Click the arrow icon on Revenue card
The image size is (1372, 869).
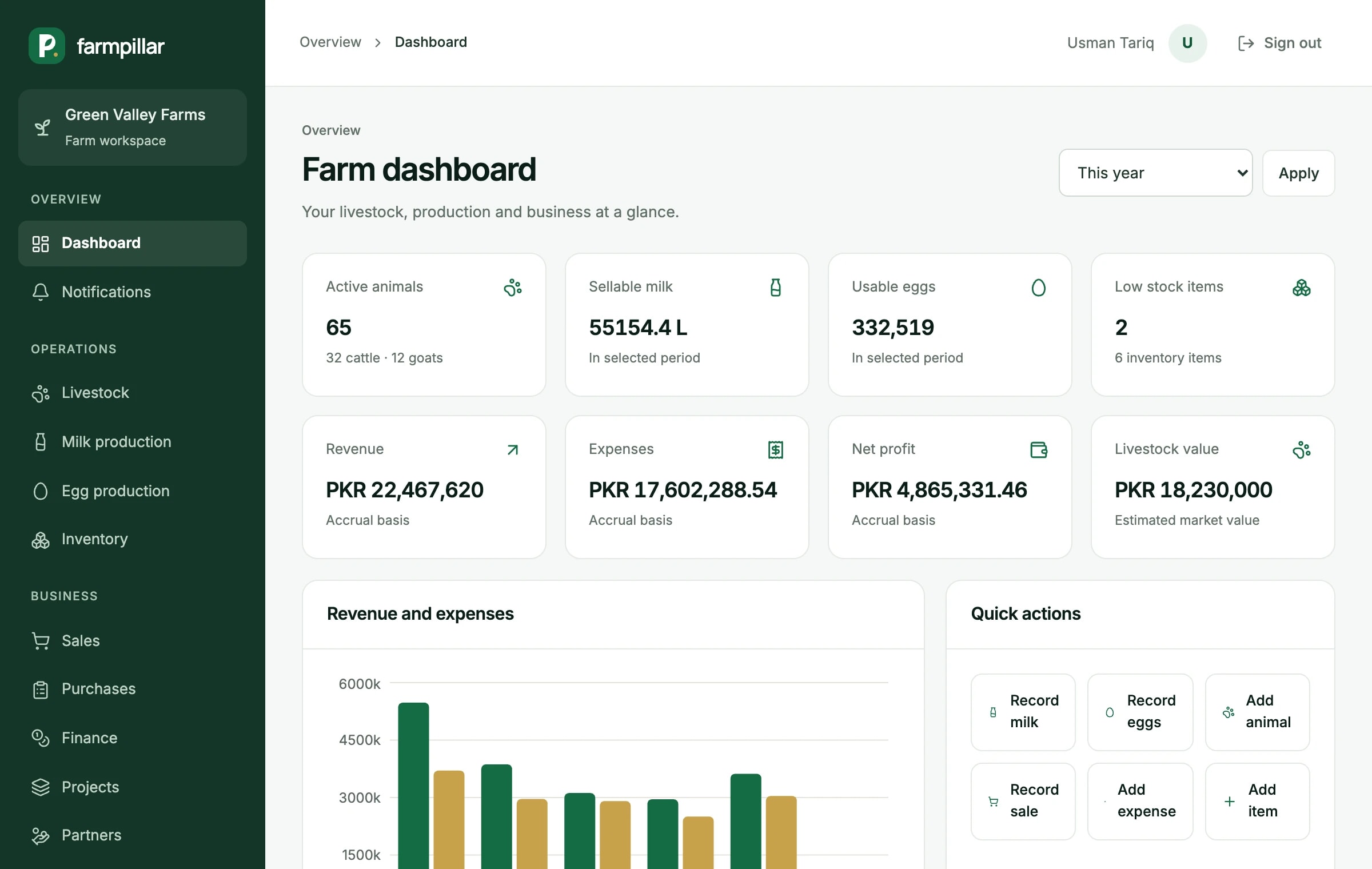pyautogui.click(x=513, y=450)
